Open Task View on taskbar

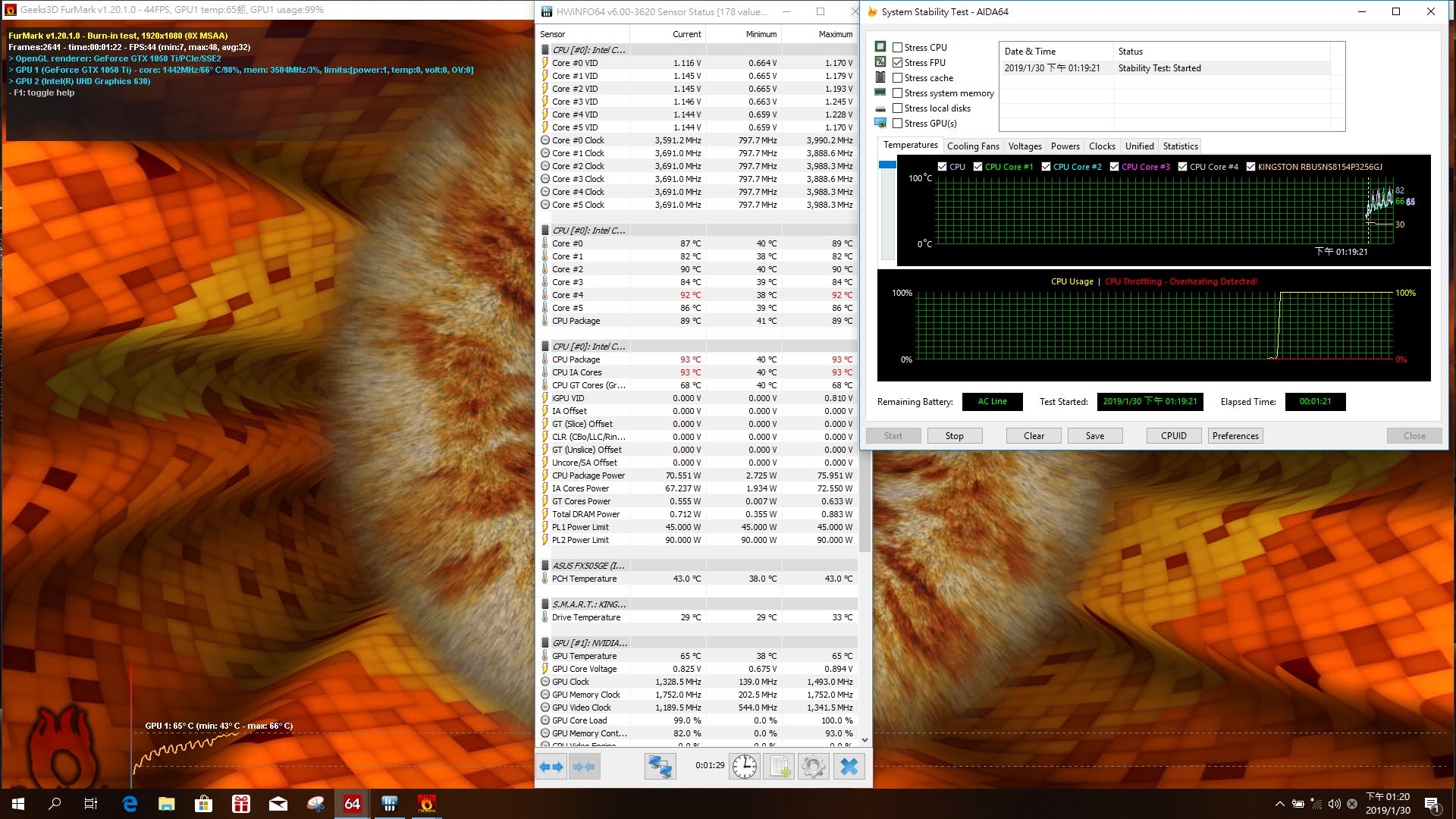click(91, 804)
